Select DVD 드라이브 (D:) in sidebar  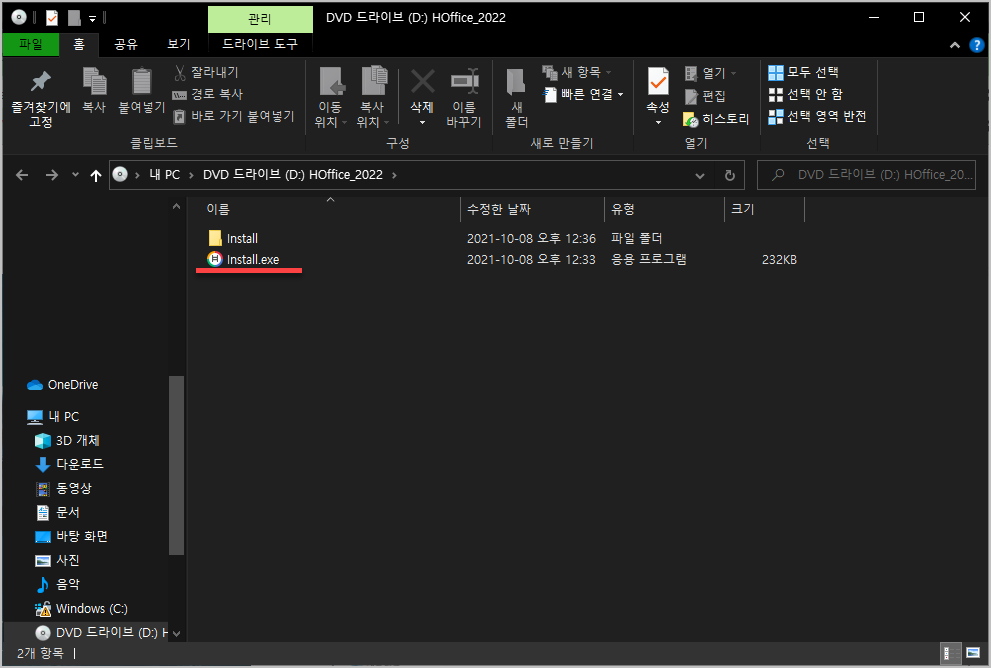pyautogui.click(x=101, y=633)
